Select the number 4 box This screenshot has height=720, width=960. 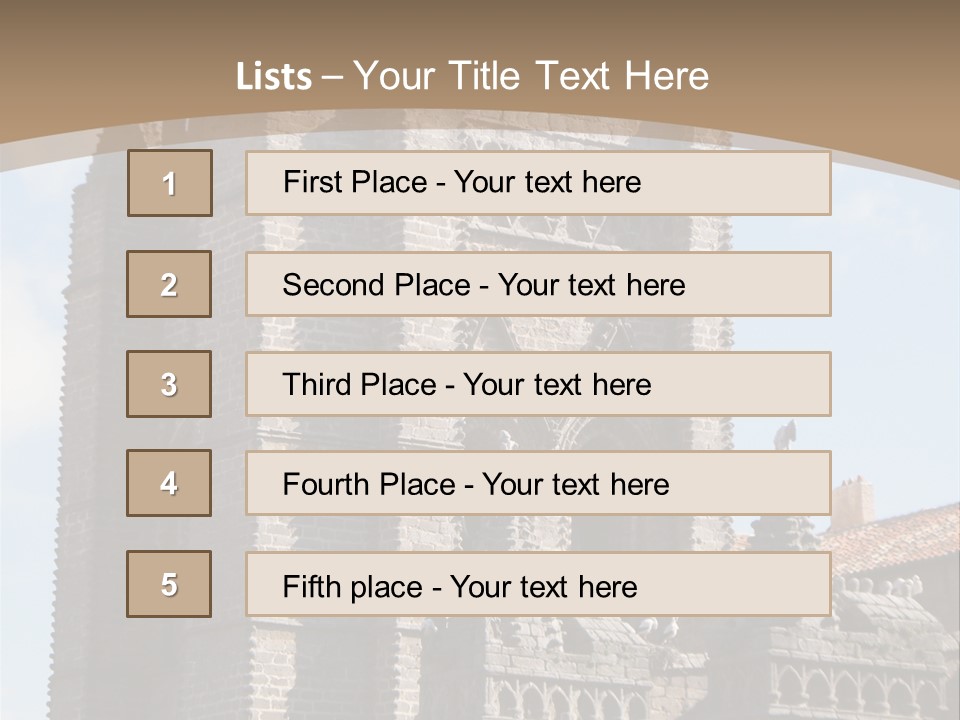point(169,483)
